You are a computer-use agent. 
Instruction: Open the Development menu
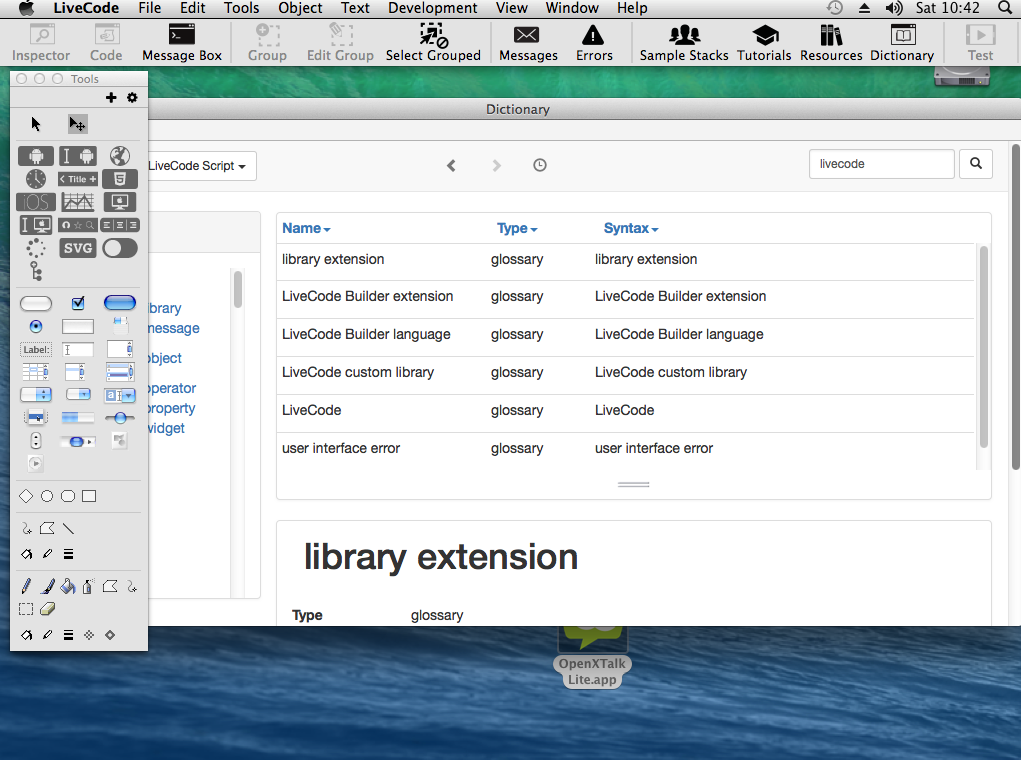pyautogui.click(x=432, y=8)
